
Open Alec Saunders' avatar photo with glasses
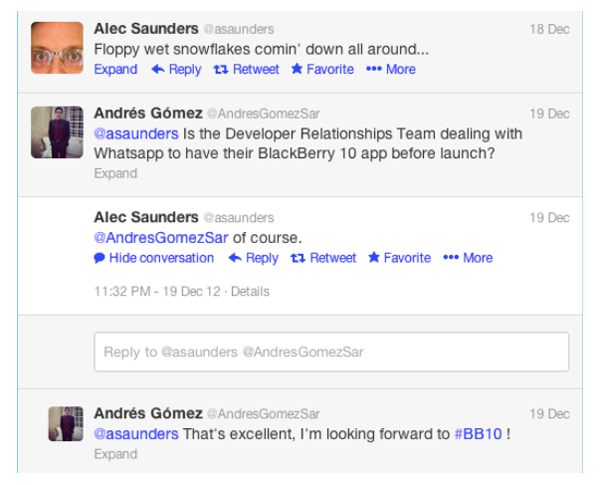[57, 48]
